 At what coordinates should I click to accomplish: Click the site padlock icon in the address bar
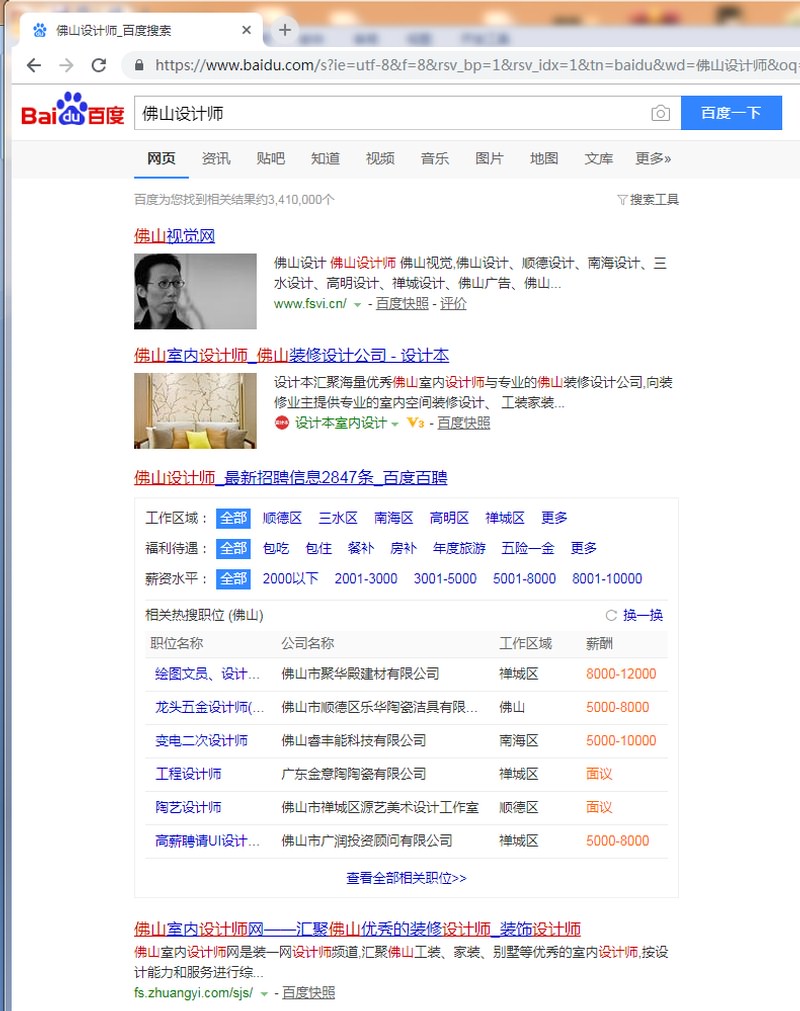pos(139,65)
